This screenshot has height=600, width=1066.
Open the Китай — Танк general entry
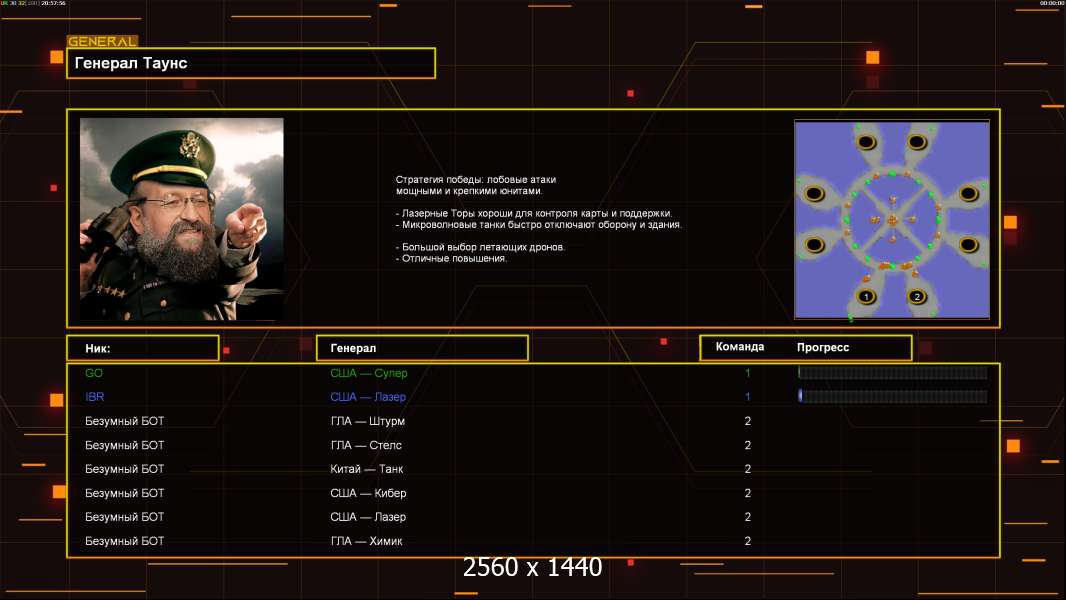point(367,469)
